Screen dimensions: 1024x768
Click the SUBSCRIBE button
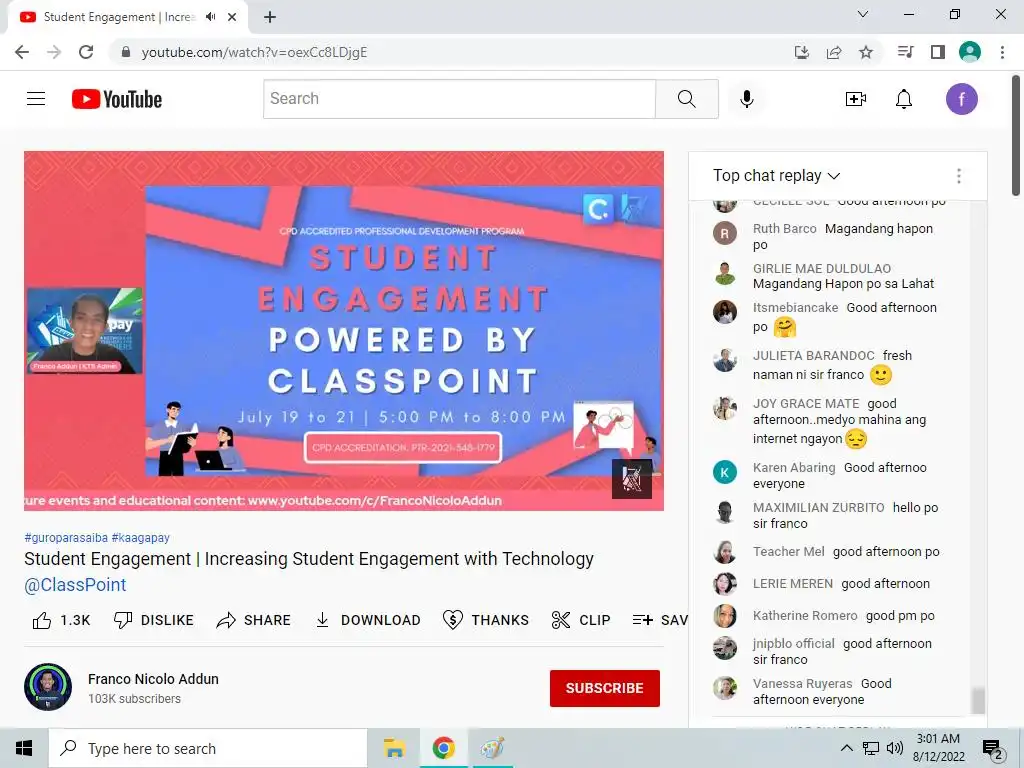(605, 688)
